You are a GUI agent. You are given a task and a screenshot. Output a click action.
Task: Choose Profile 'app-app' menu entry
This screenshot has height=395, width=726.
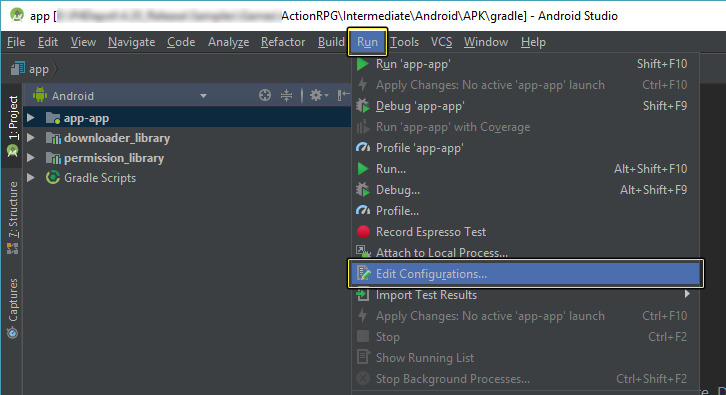click(525, 148)
